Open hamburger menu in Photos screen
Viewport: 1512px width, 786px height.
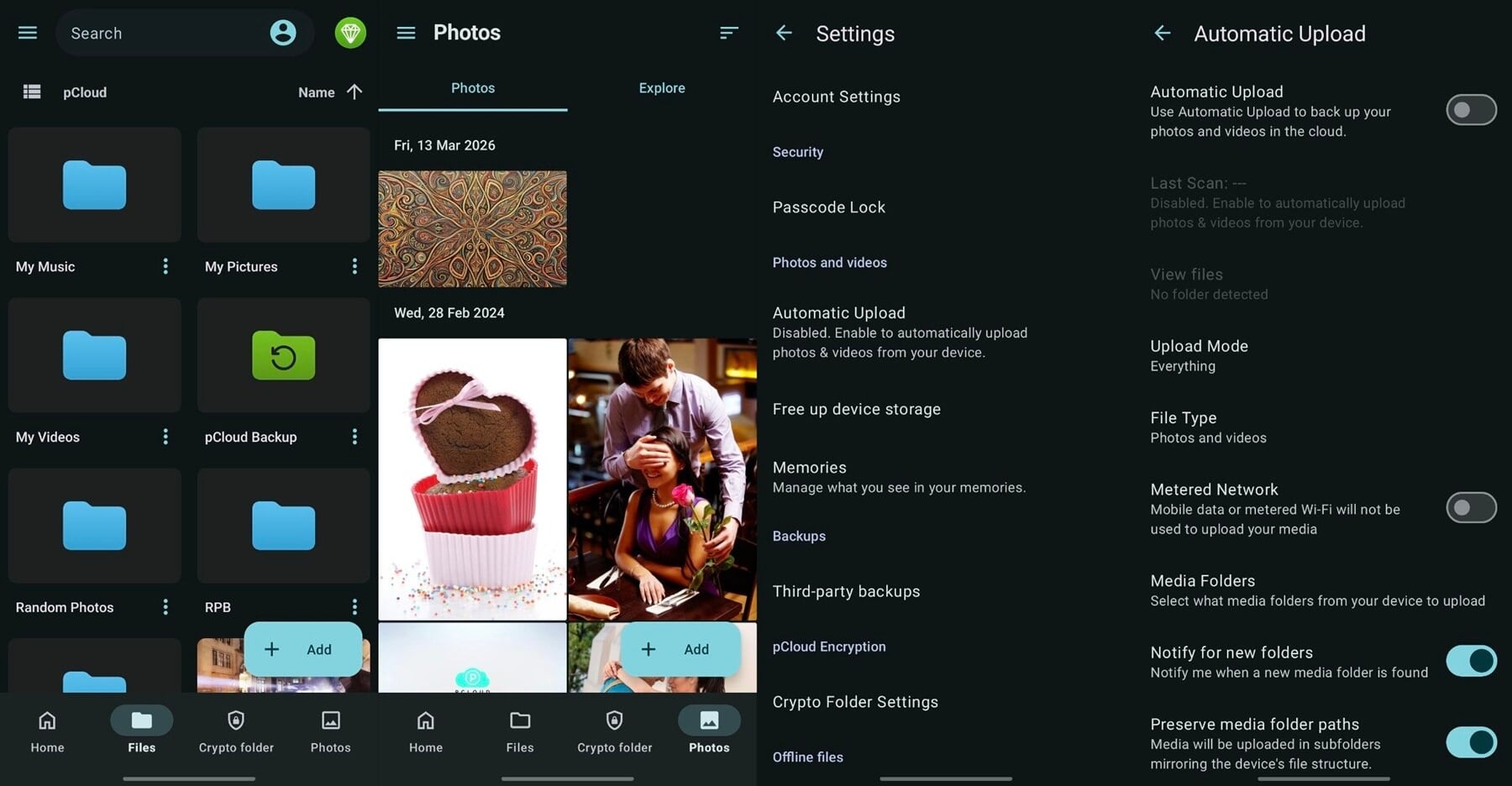(406, 33)
